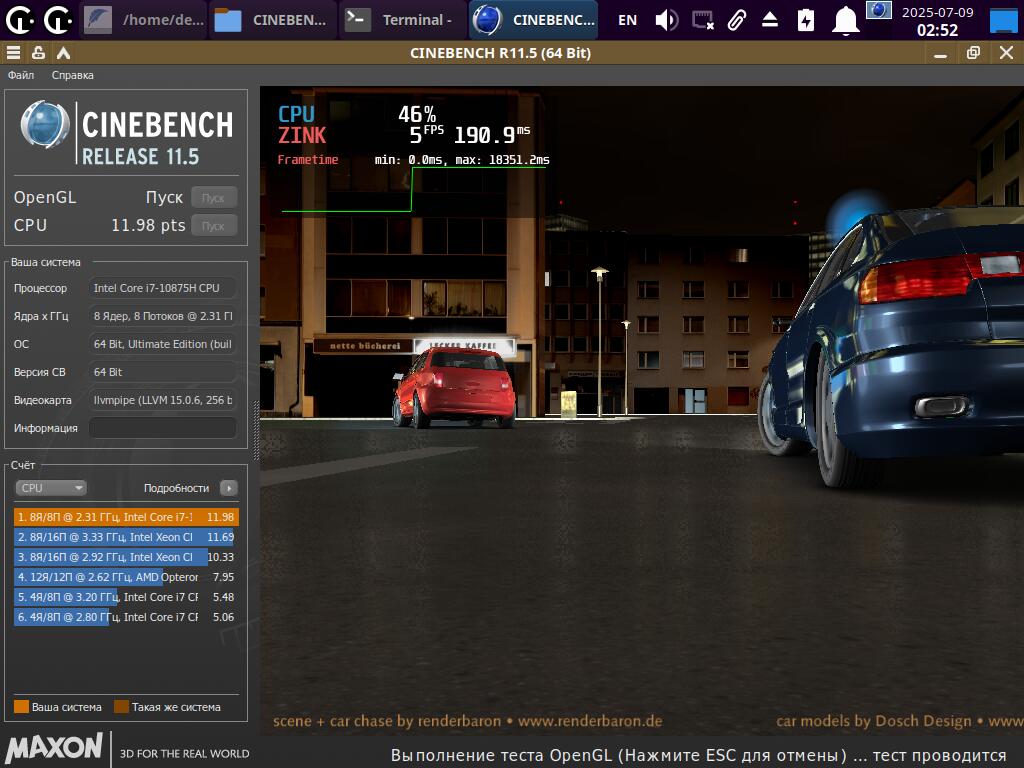
Task: Expand details with Подробности arrow button
Action: pyautogui.click(x=229, y=488)
